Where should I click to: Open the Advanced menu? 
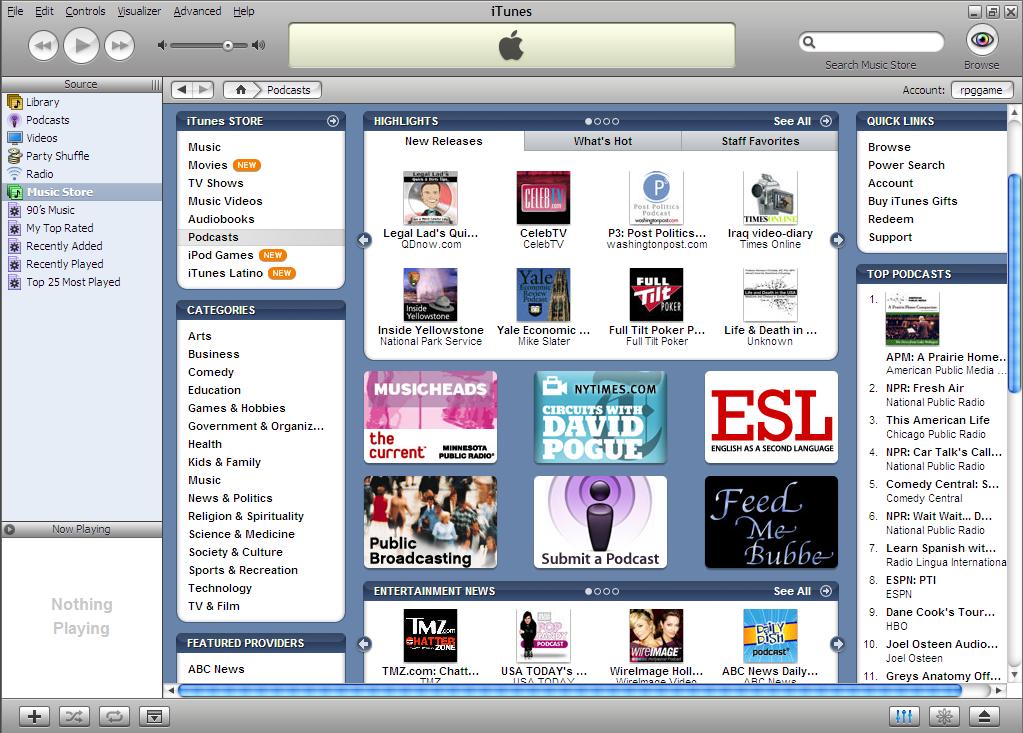click(x=197, y=11)
